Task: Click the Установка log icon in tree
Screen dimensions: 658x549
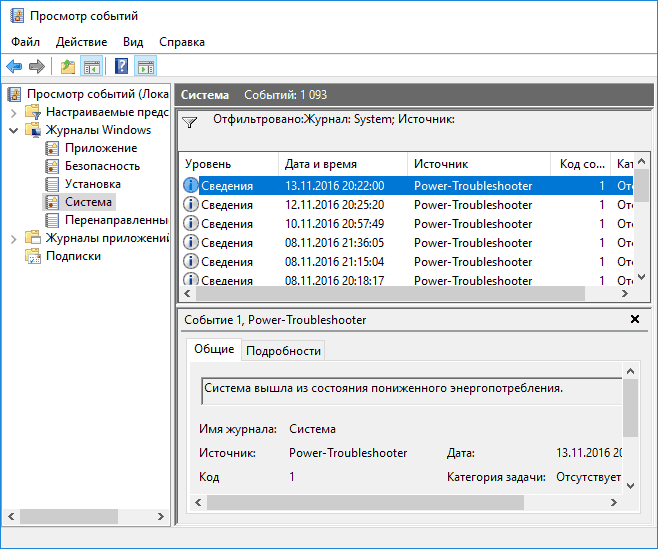Action: click(x=52, y=184)
